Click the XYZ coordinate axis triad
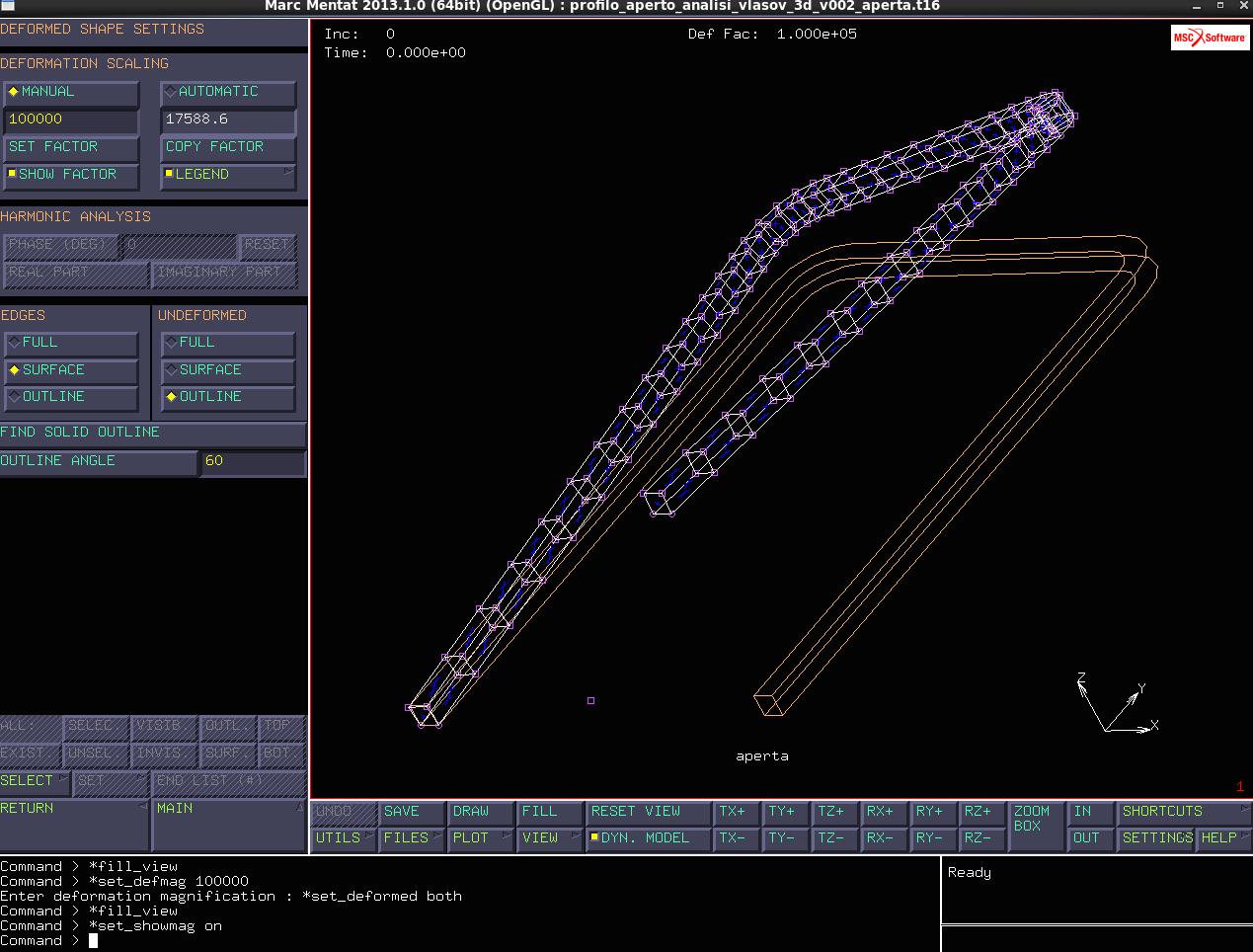Screen dimensions: 1253x952 click(1117, 703)
